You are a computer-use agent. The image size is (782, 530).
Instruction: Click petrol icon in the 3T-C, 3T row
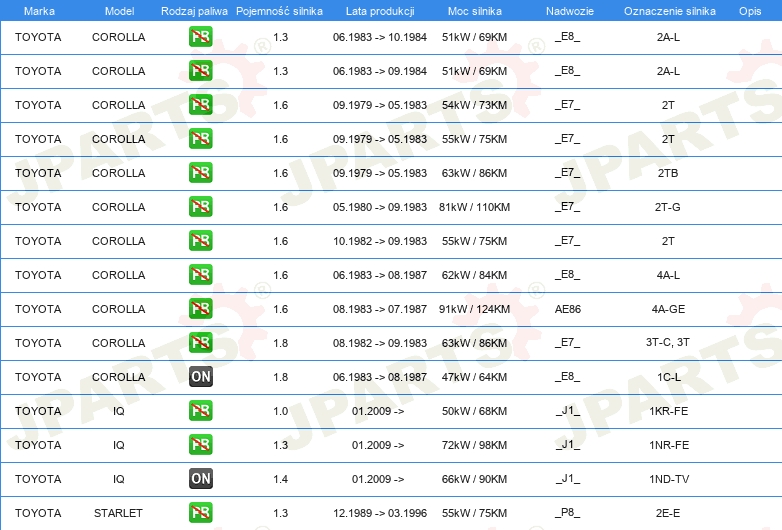point(200,343)
